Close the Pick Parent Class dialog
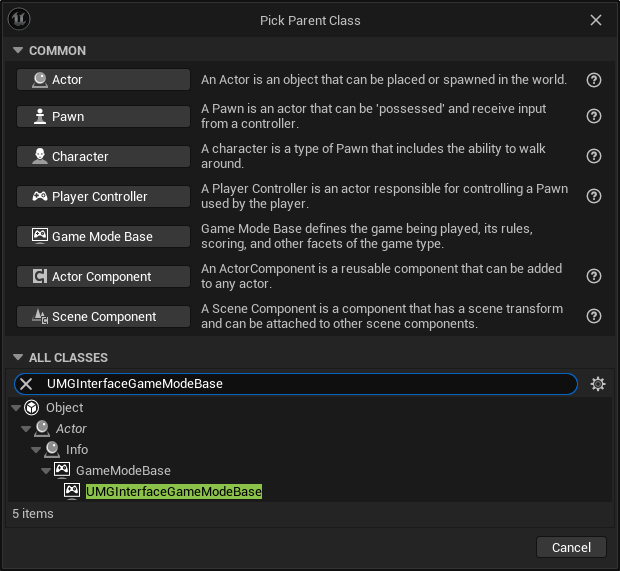Screen dimensions: 620x571 pyautogui.click(x=596, y=20)
